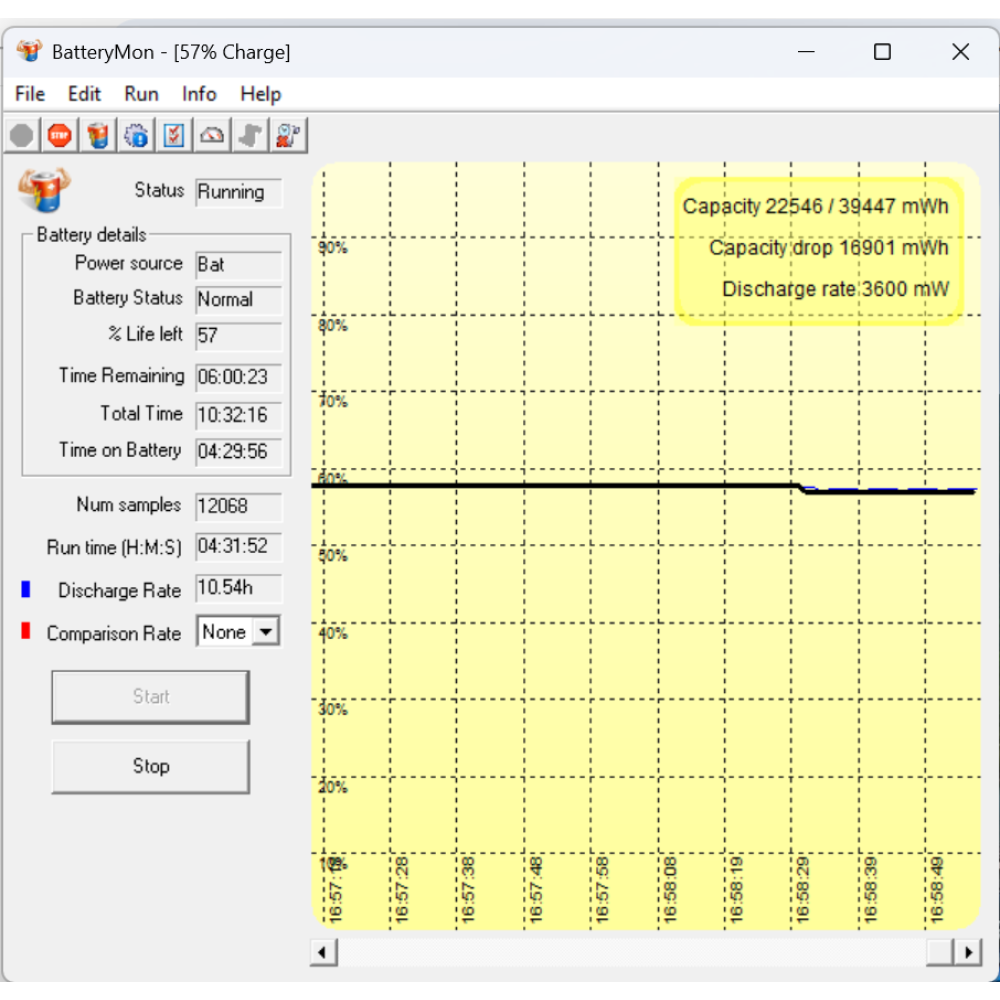Screen dimensions: 1000x1000
Task: Expand the Comparison Rate dropdown
Action: click(x=266, y=632)
